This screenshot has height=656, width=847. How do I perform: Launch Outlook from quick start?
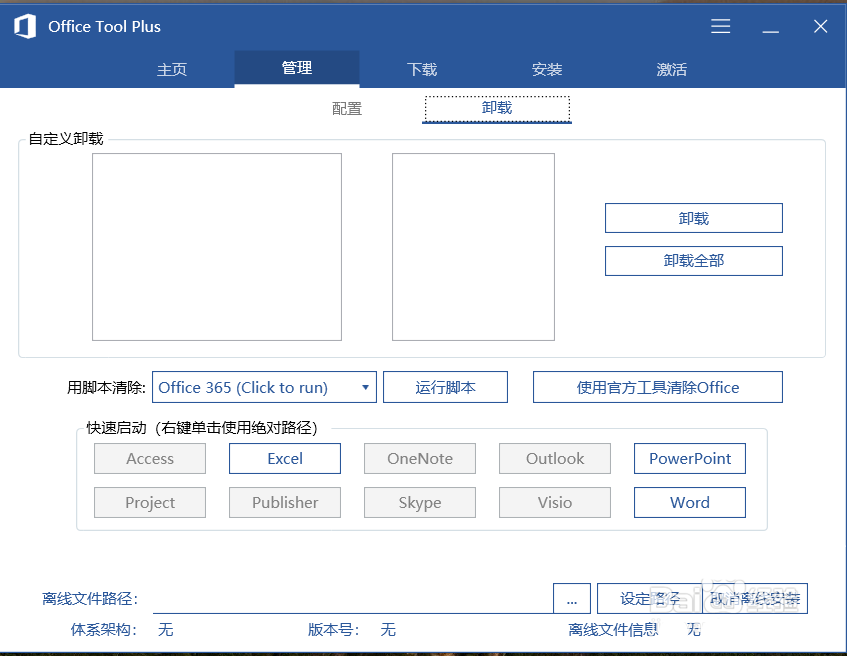click(555, 459)
